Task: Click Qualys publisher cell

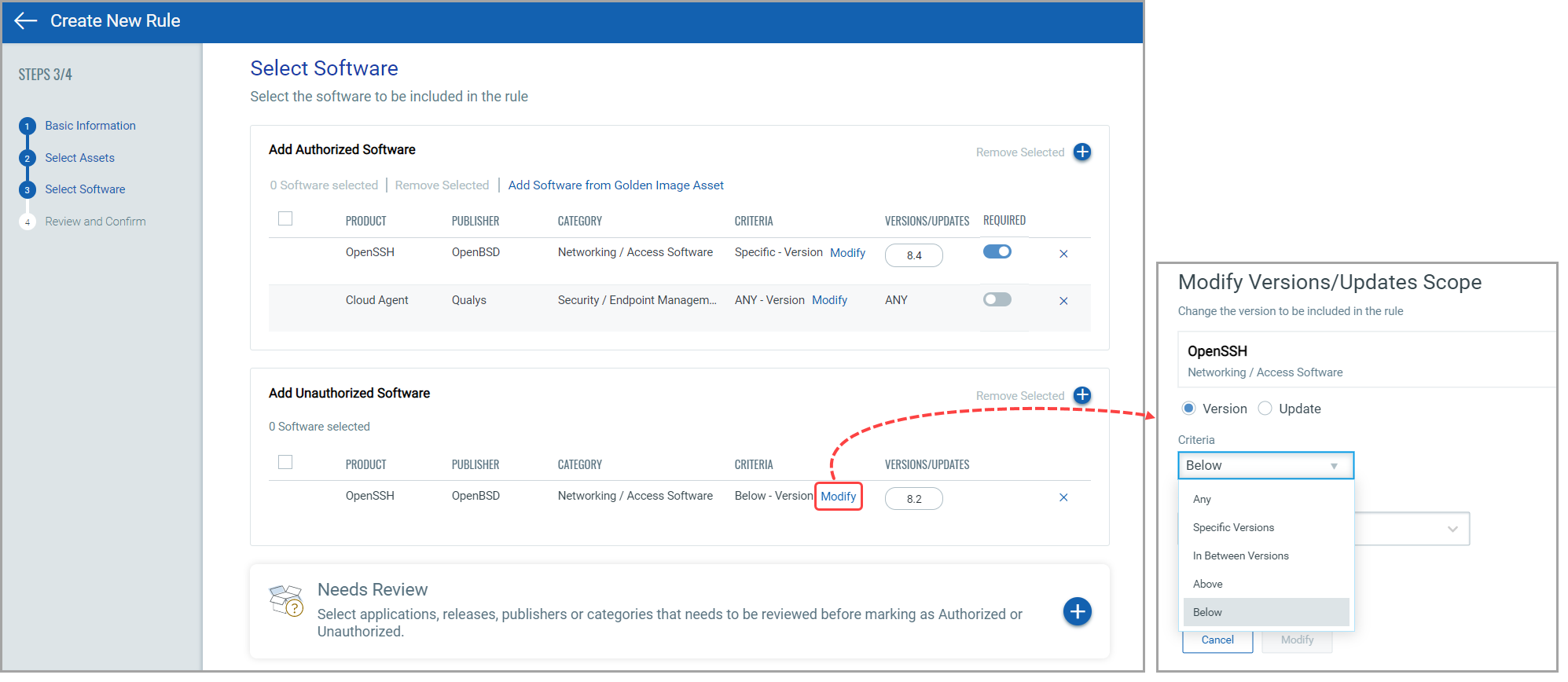Action: (469, 300)
